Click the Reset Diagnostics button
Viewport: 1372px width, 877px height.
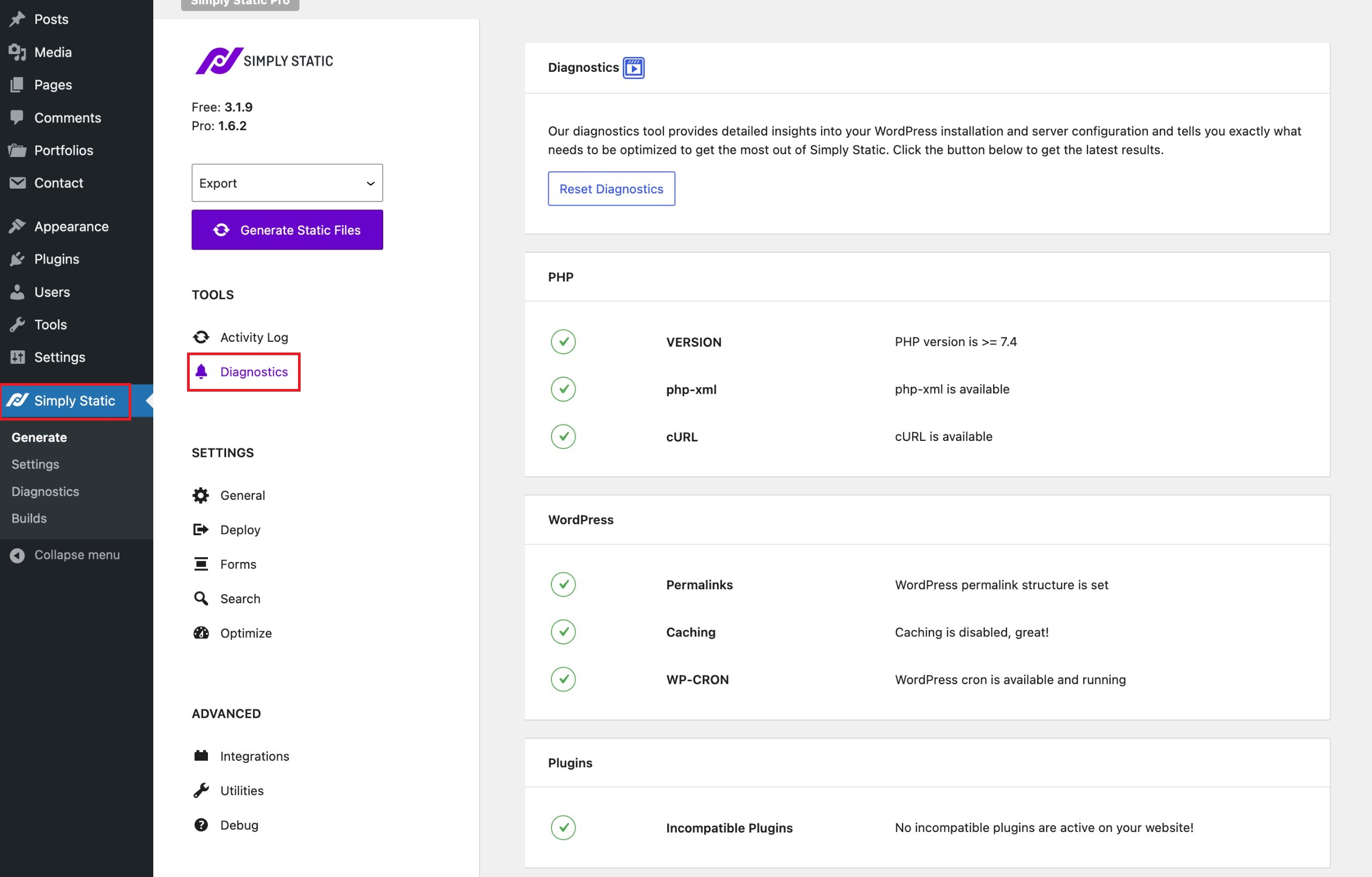(x=612, y=189)
